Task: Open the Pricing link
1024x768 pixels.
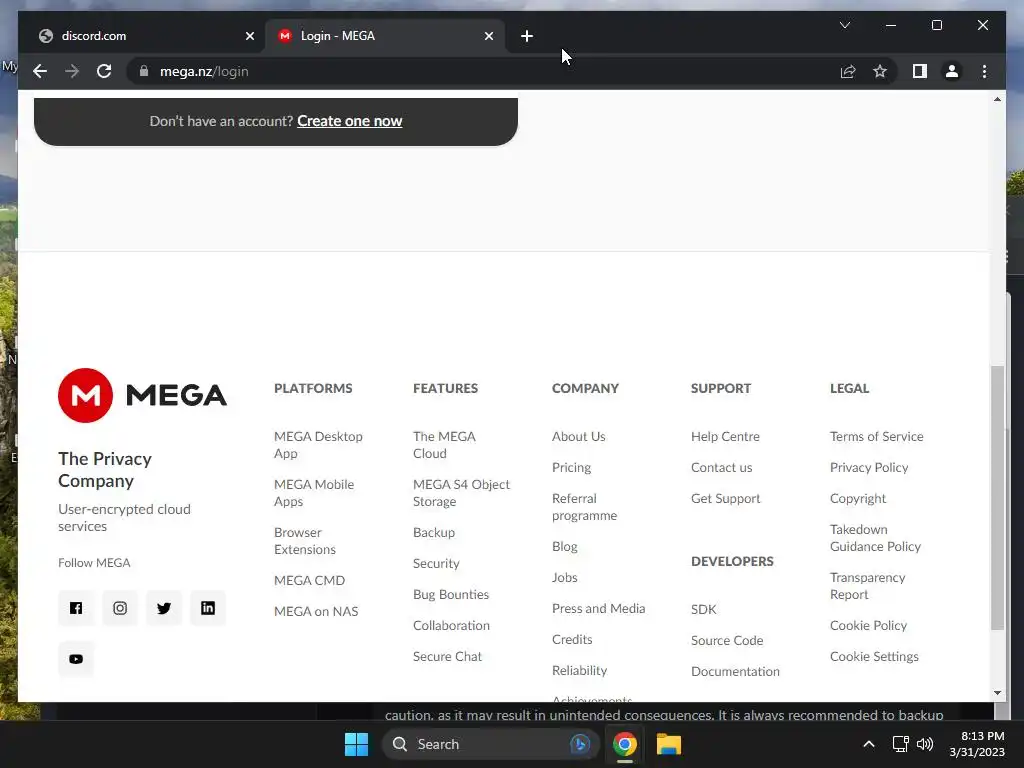Action: click(571, 467)
